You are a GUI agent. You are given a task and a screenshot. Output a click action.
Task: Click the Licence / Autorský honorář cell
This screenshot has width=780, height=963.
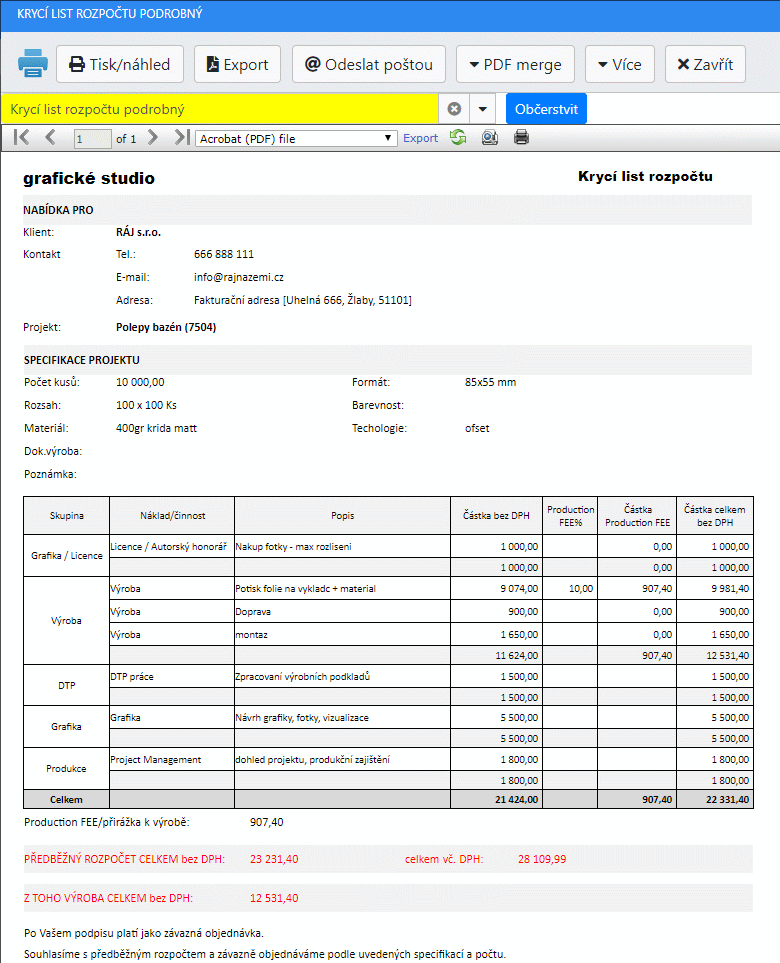pyautogui.click(x=172, y=547)
